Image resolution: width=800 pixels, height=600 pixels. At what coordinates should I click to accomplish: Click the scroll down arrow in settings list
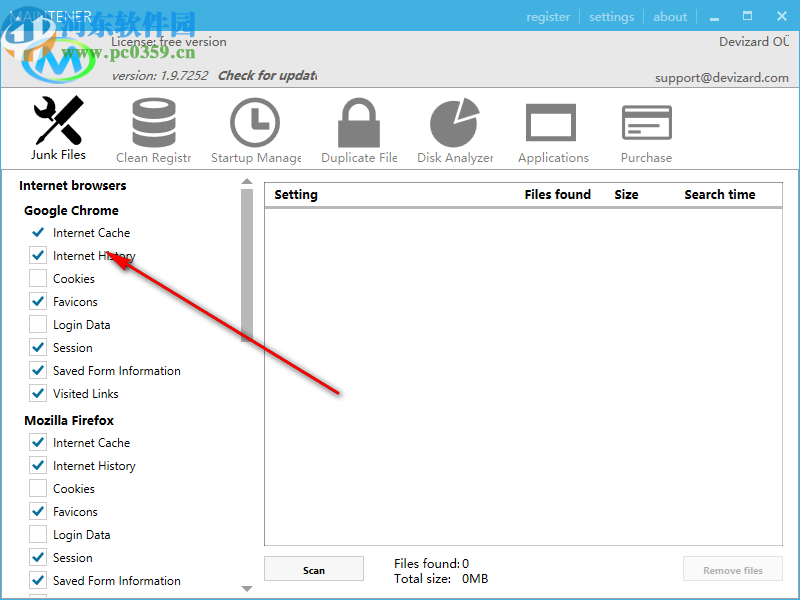(247, 588)
